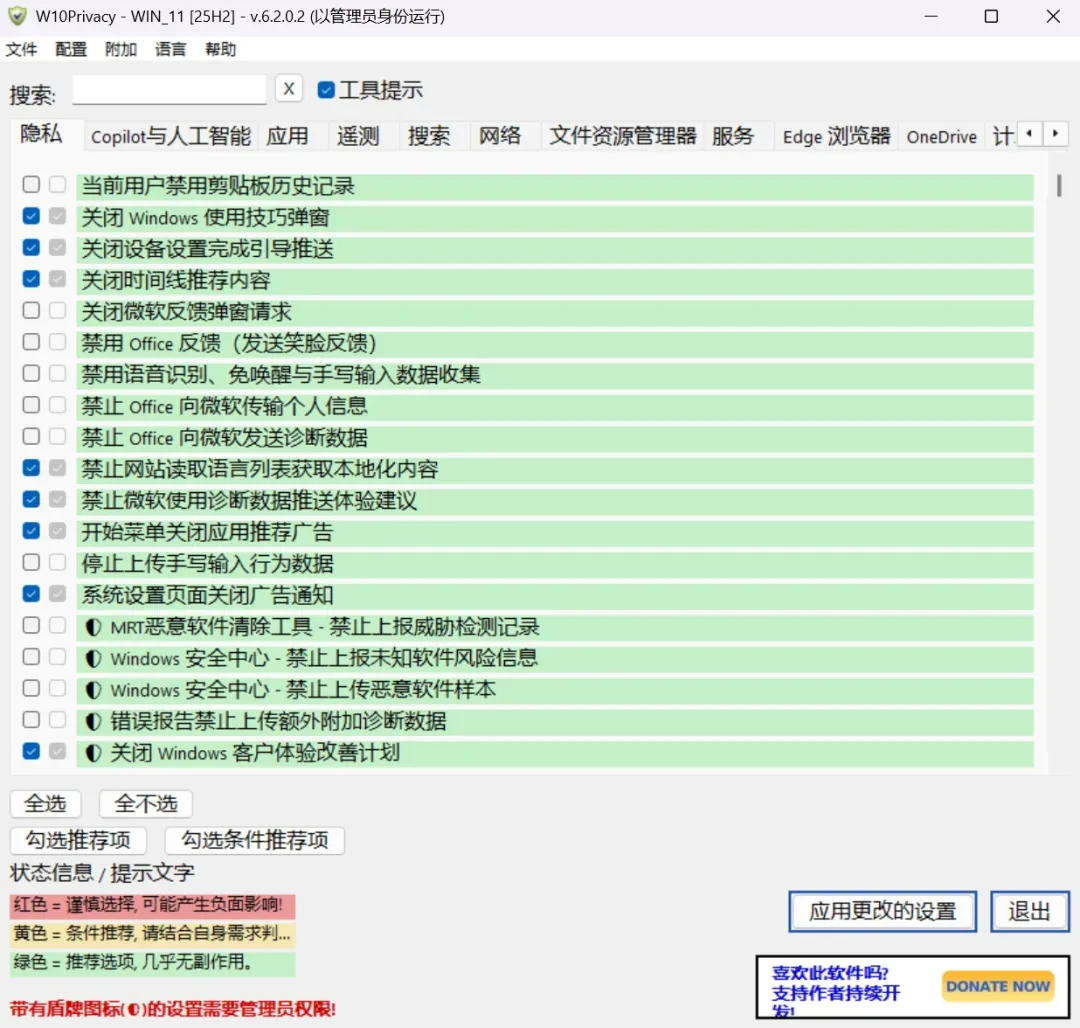Switch to Copilot与人工智能 tab
Image resolution: width=1080 pixels, height=1028 pixels.
(x=171, y=136)
